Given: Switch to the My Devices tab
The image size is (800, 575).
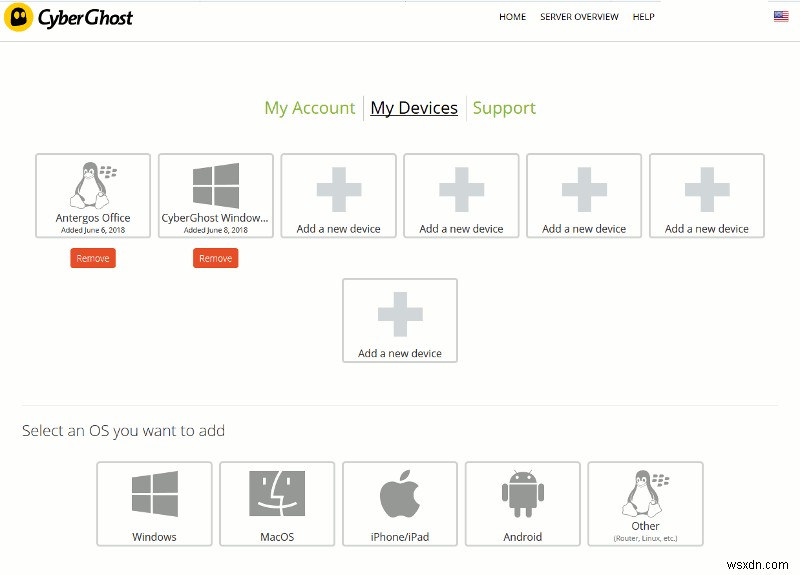Looking at the screenshot, I should coord(414,108).
